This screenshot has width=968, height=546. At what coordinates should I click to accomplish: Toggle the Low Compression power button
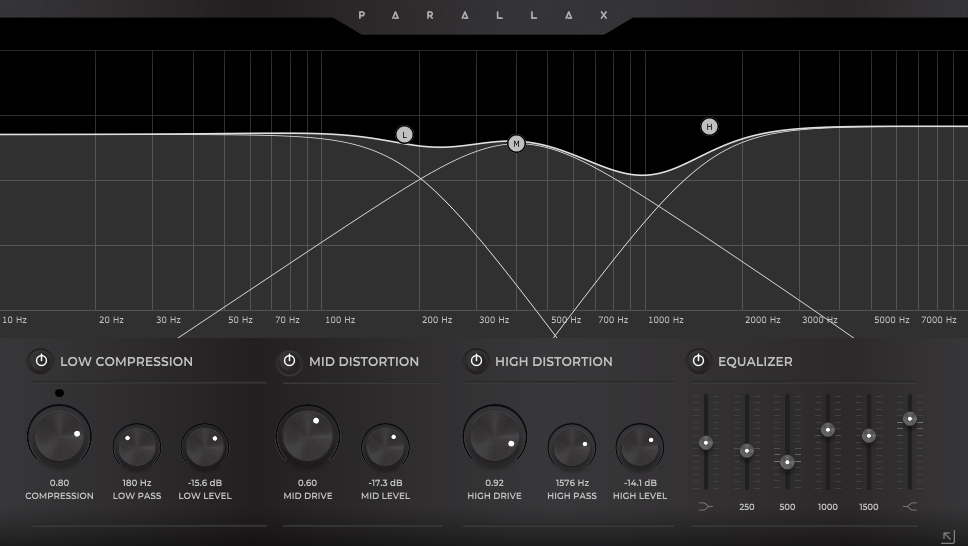click(41, 361)
